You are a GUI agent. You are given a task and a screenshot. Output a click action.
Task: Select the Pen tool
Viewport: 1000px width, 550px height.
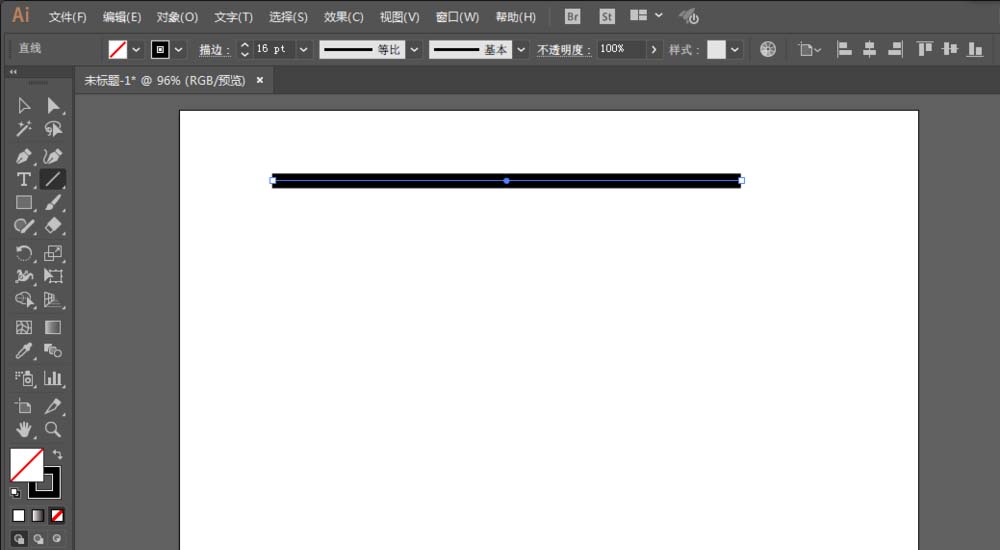pyautogui.click(x=24, y=156)
